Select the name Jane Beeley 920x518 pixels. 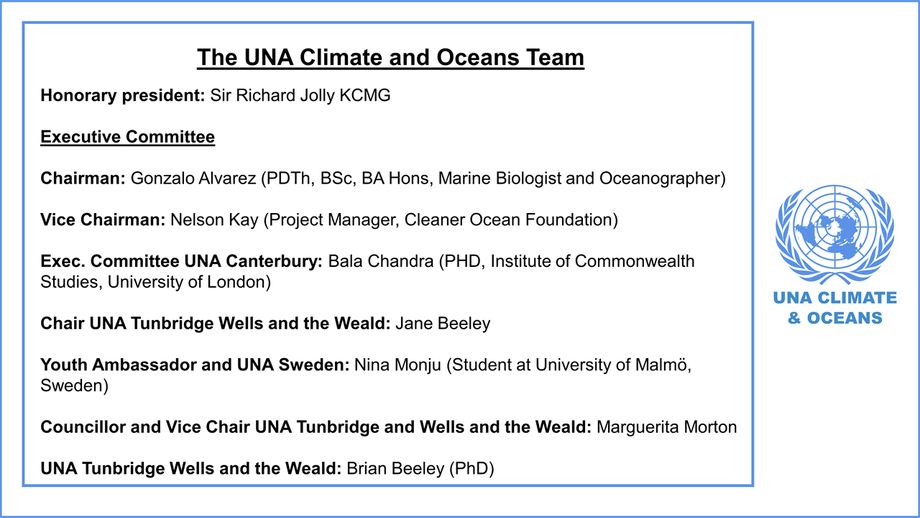(443, 323)
